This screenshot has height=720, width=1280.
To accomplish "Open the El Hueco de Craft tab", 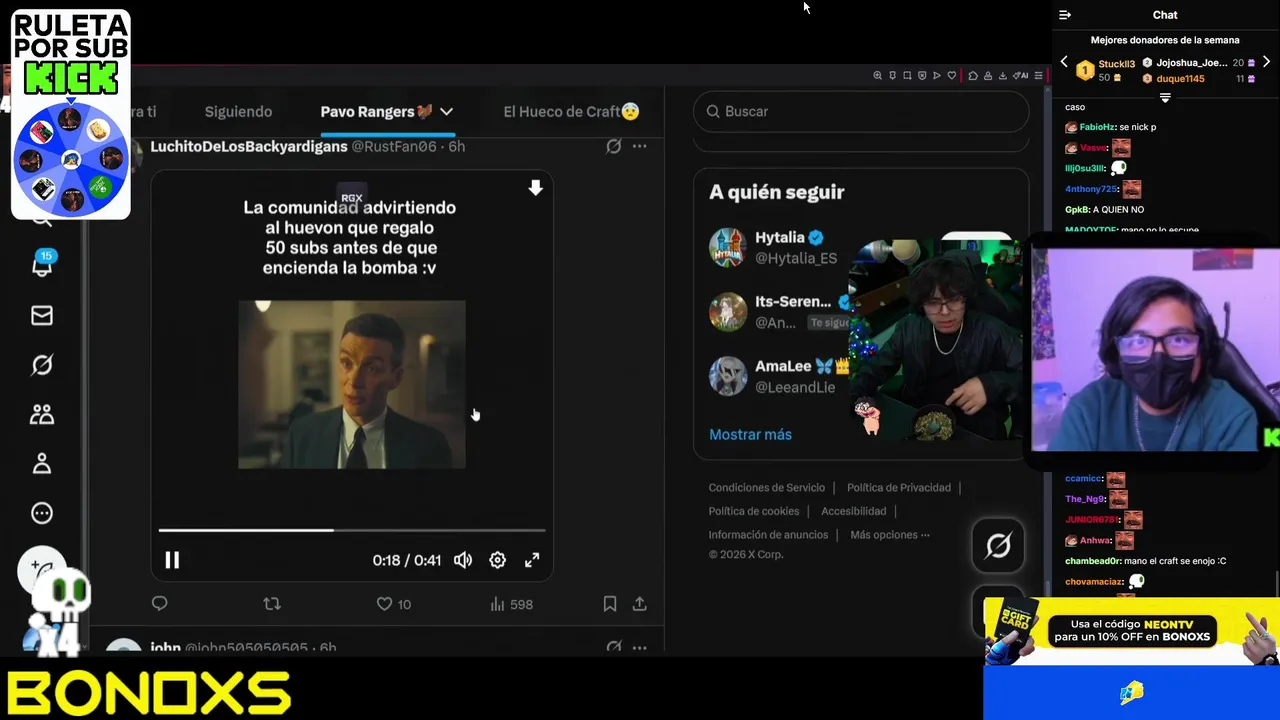I will pos(571,112).
